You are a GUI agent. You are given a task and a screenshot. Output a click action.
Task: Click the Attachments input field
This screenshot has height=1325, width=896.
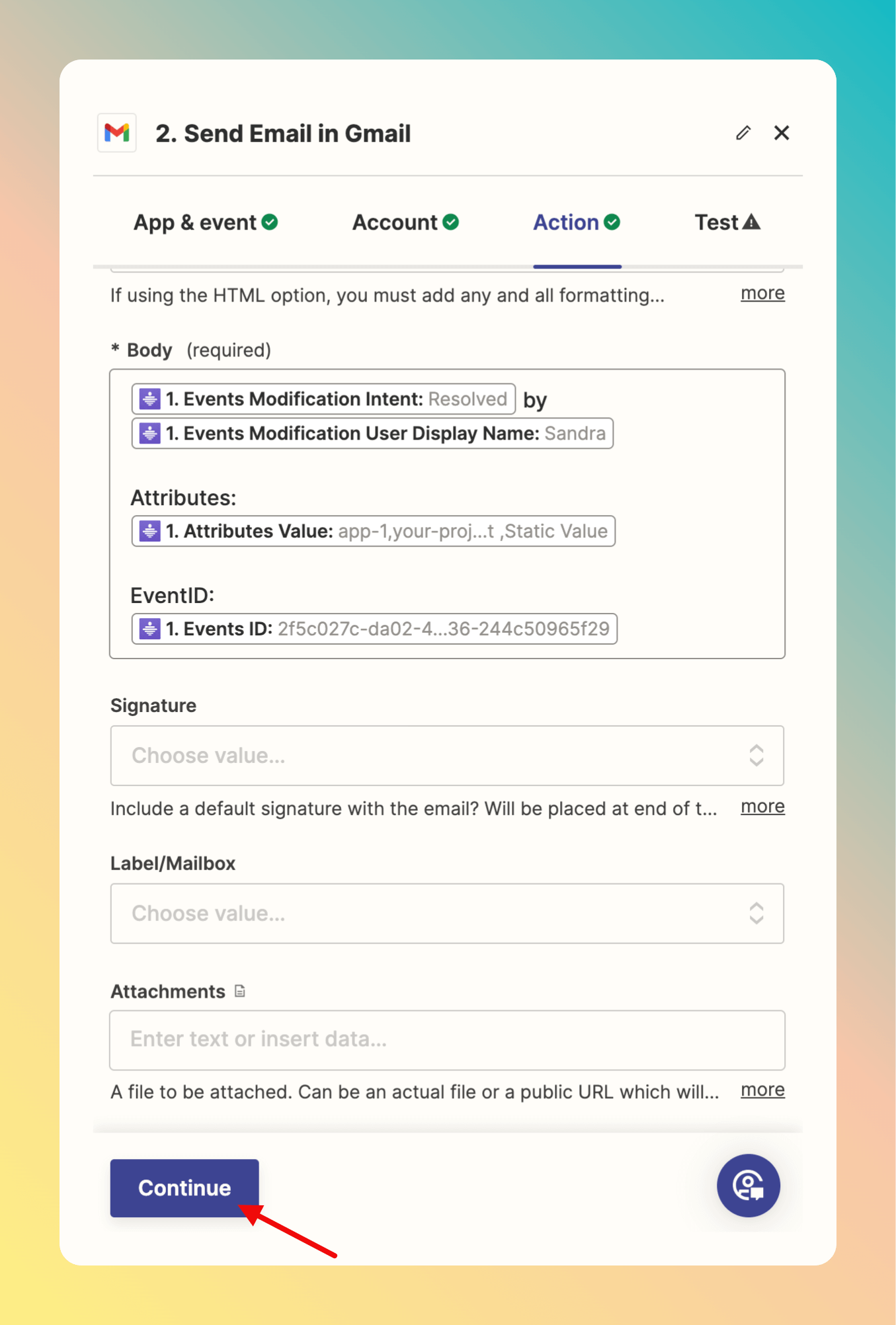tap(447, 1040)
